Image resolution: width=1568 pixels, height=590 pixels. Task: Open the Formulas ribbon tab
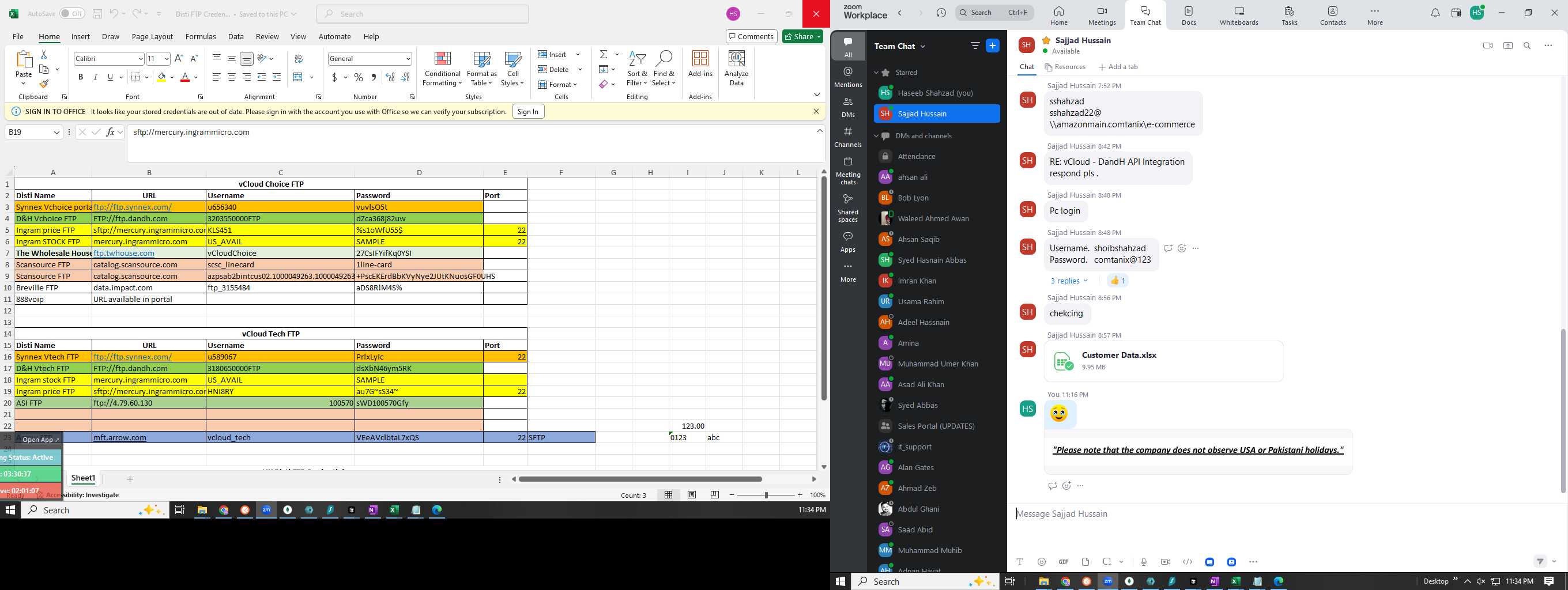click(200, 36)
